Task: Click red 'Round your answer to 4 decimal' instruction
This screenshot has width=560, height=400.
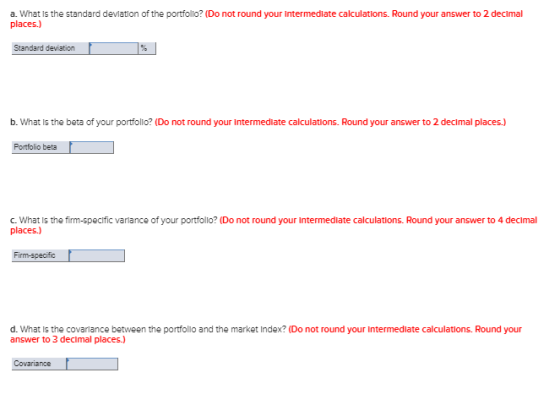Action: point(471,220)
